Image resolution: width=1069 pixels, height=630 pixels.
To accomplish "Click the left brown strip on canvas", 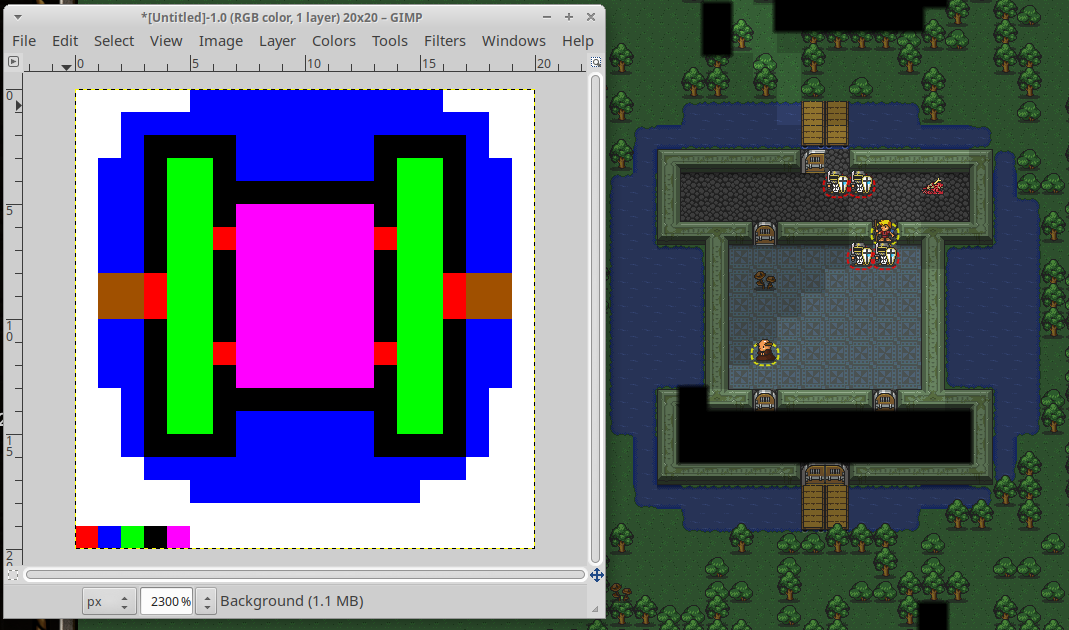I will 121,296.
